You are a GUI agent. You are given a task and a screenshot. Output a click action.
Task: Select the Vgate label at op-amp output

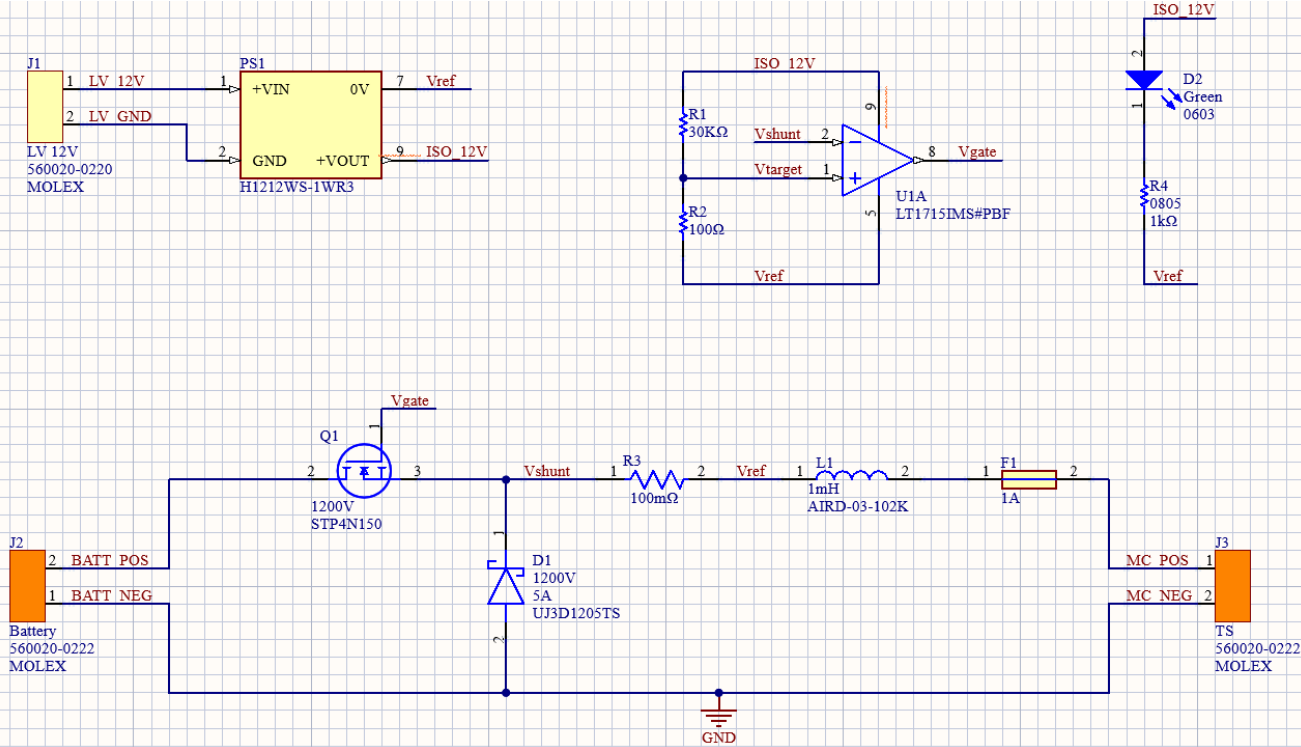[977, 152]
